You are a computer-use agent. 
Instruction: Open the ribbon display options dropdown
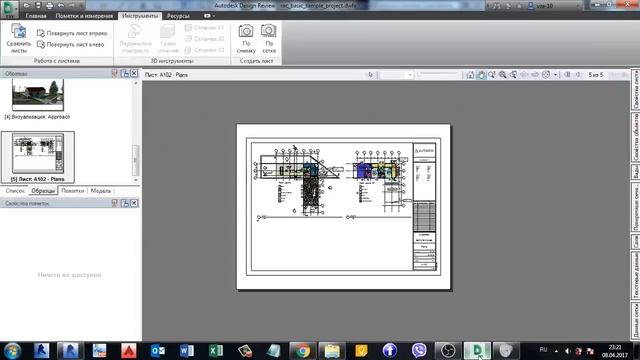(209, 16)
